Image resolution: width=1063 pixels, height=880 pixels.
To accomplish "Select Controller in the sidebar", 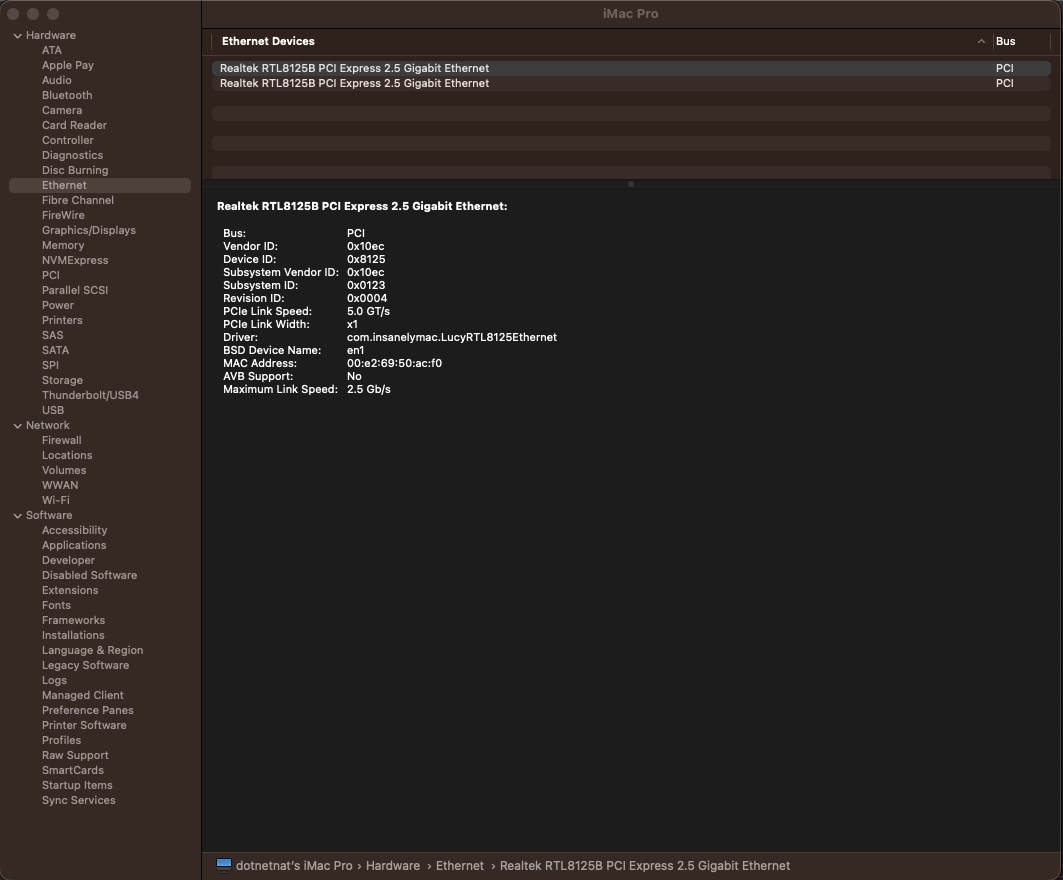I will click(68, 140).
